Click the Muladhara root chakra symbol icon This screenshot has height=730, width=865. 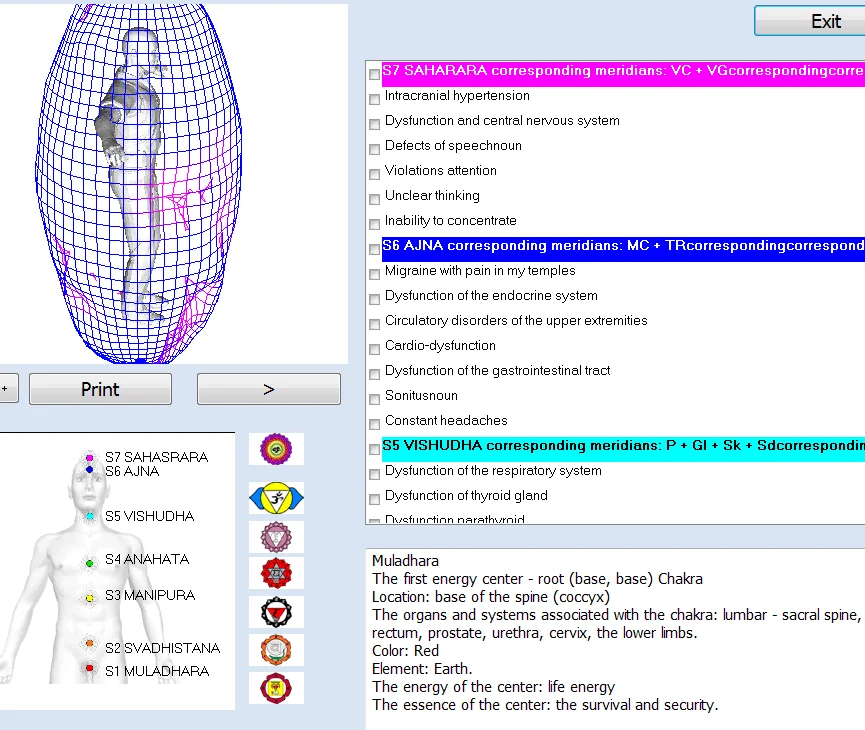coord(276,688)
